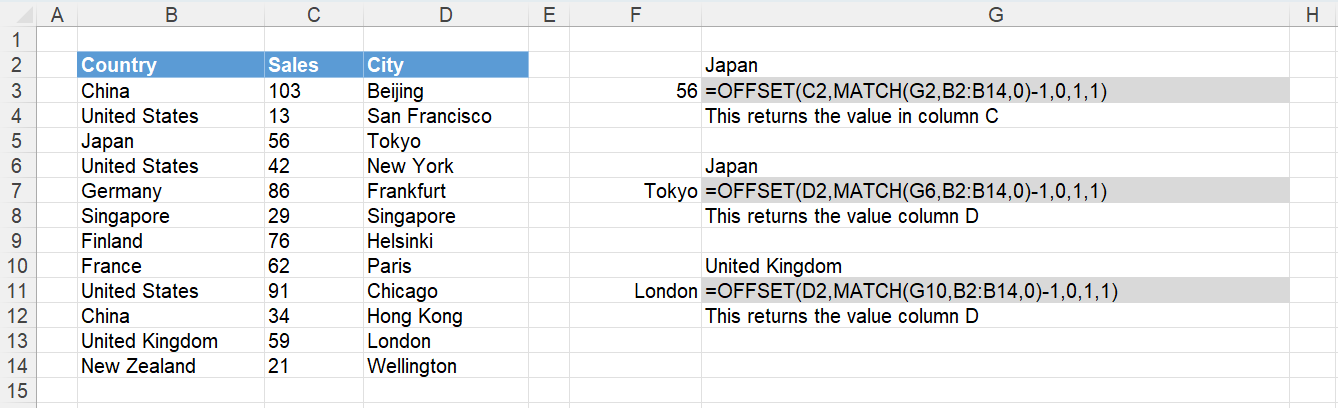
Task: Select the OFFSET formula referencing G2
Action: (x=995, y=91)
